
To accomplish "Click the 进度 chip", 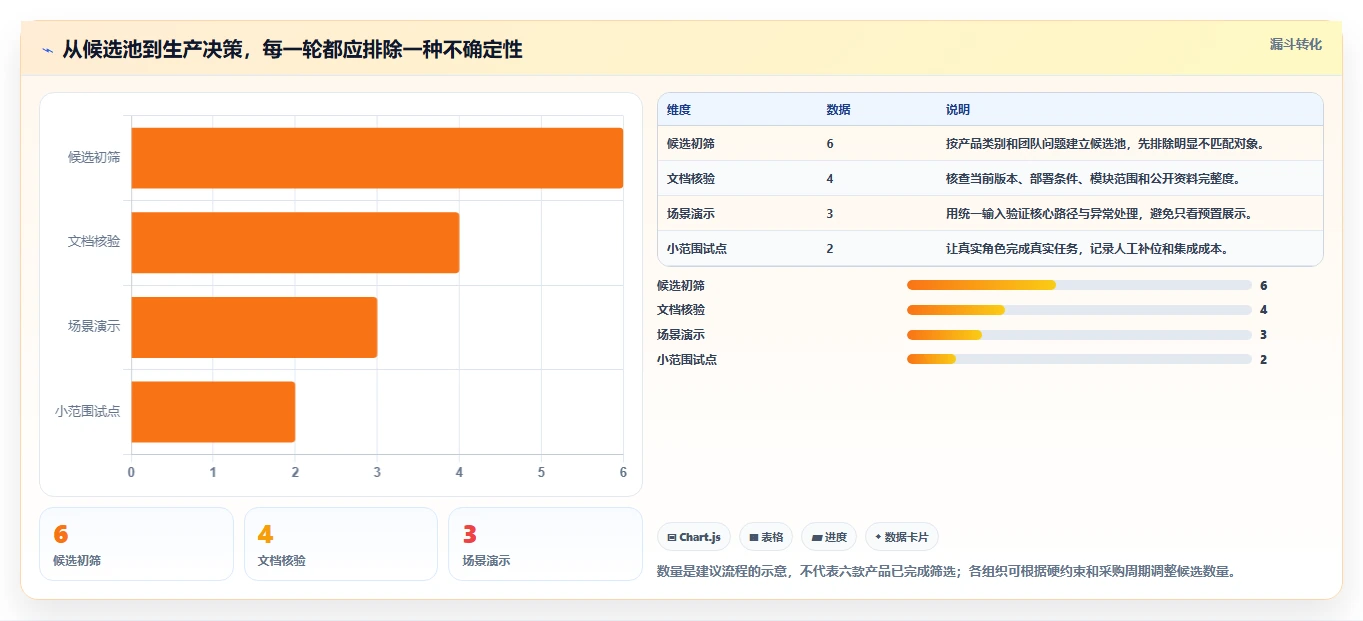I will point(829,537).
